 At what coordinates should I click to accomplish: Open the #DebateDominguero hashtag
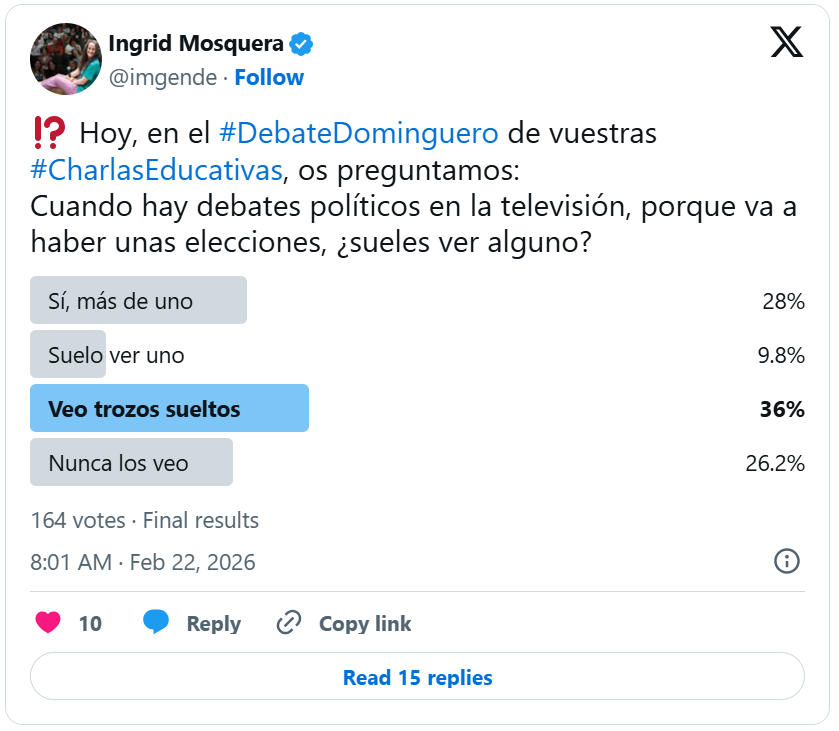(x=358, y=133)
